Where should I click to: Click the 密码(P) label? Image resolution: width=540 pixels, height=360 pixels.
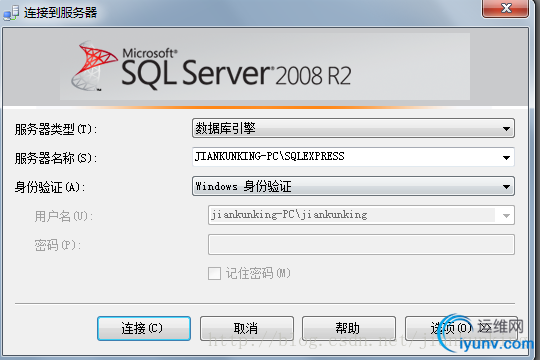pyautogui.click(x=58, y=245)
